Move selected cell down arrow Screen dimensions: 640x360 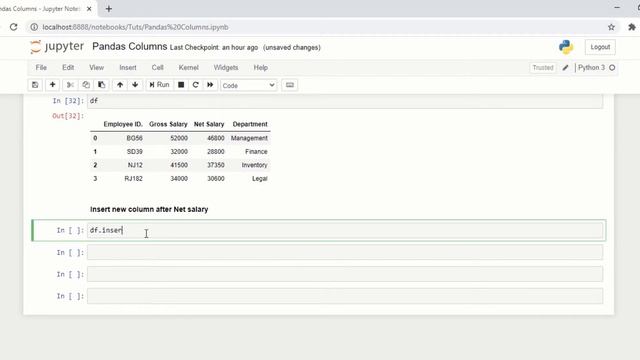coord(135,85)
